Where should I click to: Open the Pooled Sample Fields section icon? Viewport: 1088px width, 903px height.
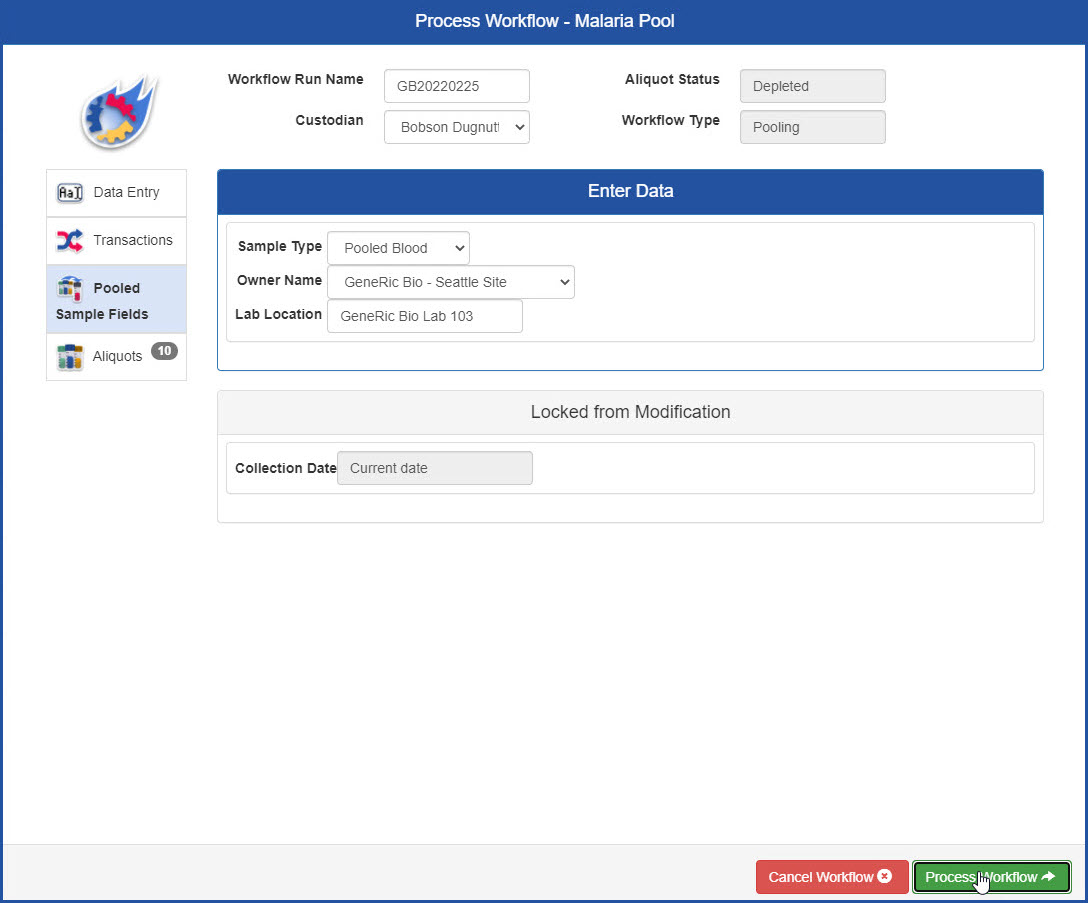[70, 287]
